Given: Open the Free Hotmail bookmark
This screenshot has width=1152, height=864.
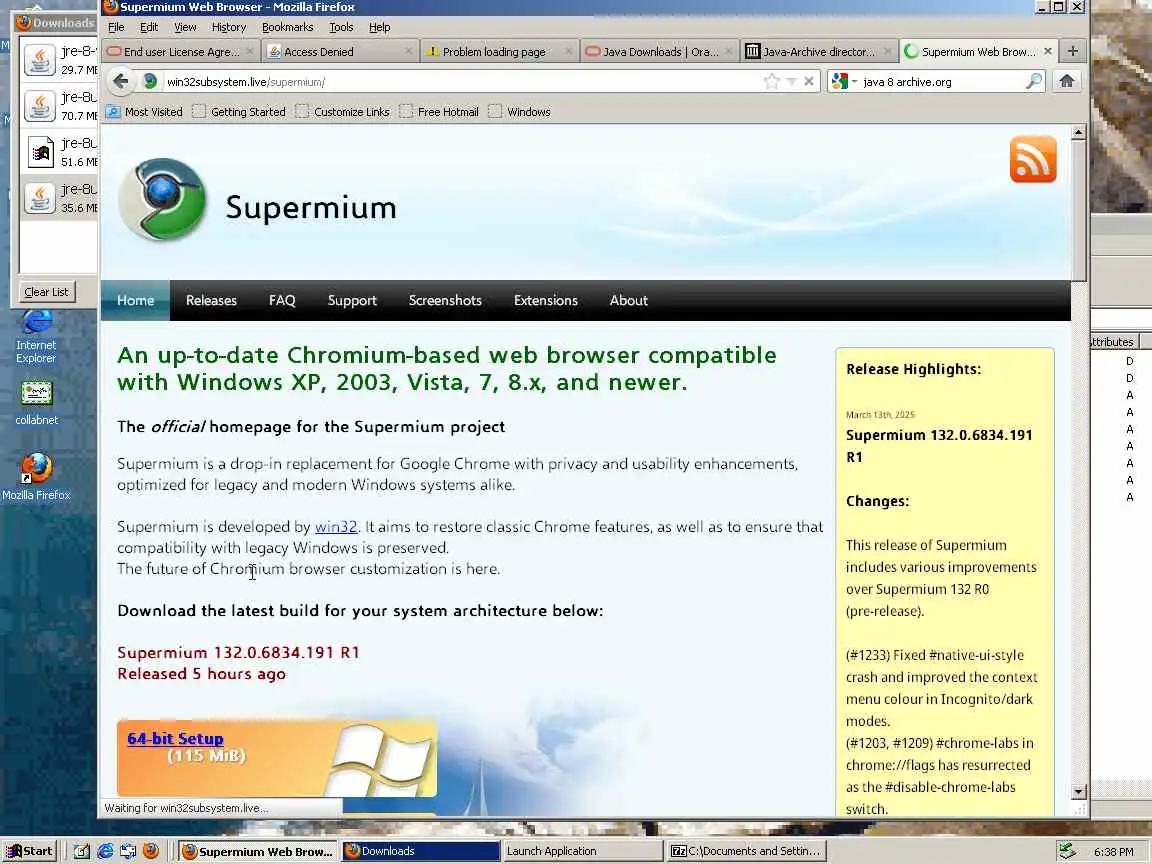Looking at the screenshot, I should coord(439,112).
